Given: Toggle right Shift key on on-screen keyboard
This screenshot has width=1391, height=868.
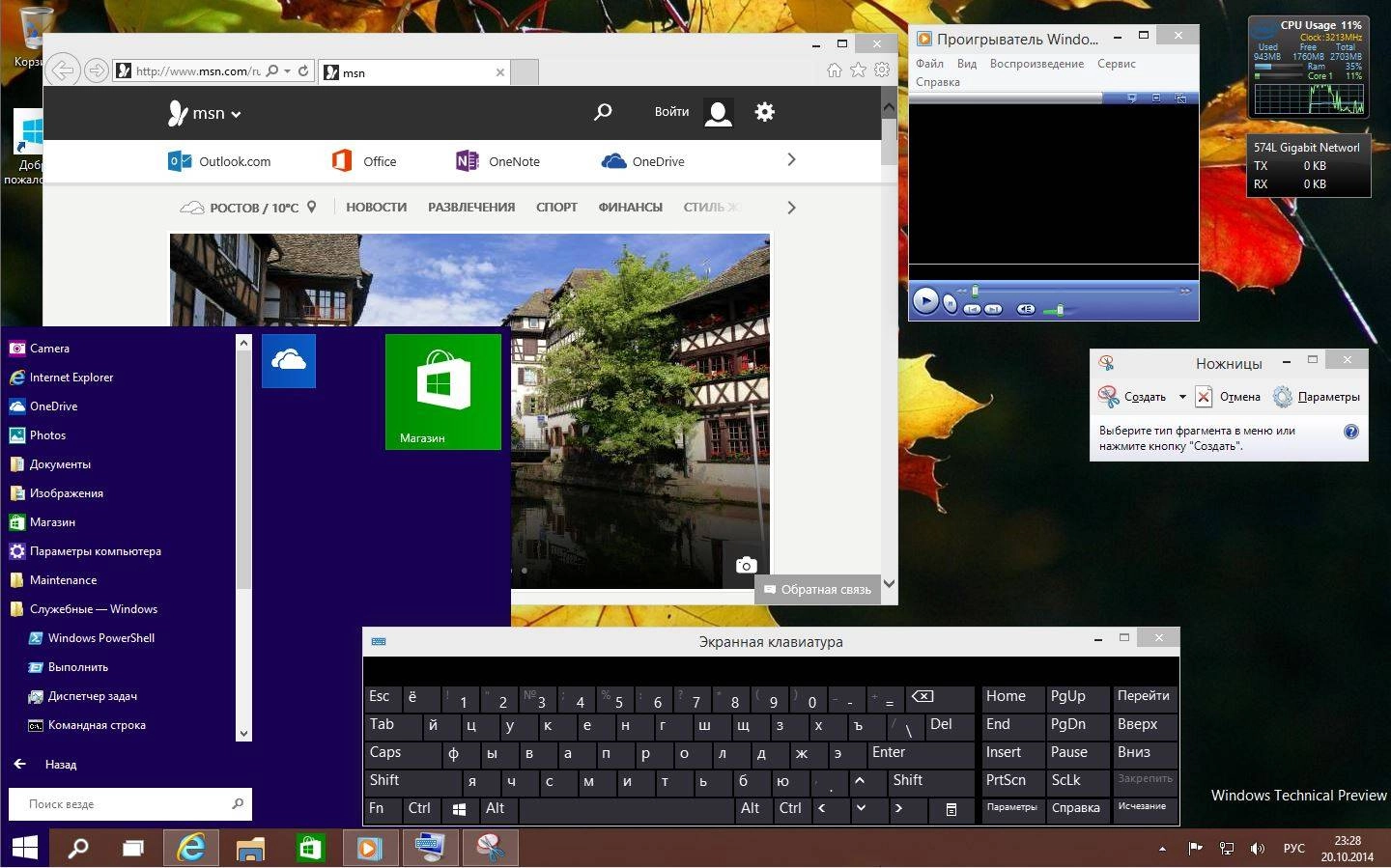Looking at the screenshot, I should point(931,781).
